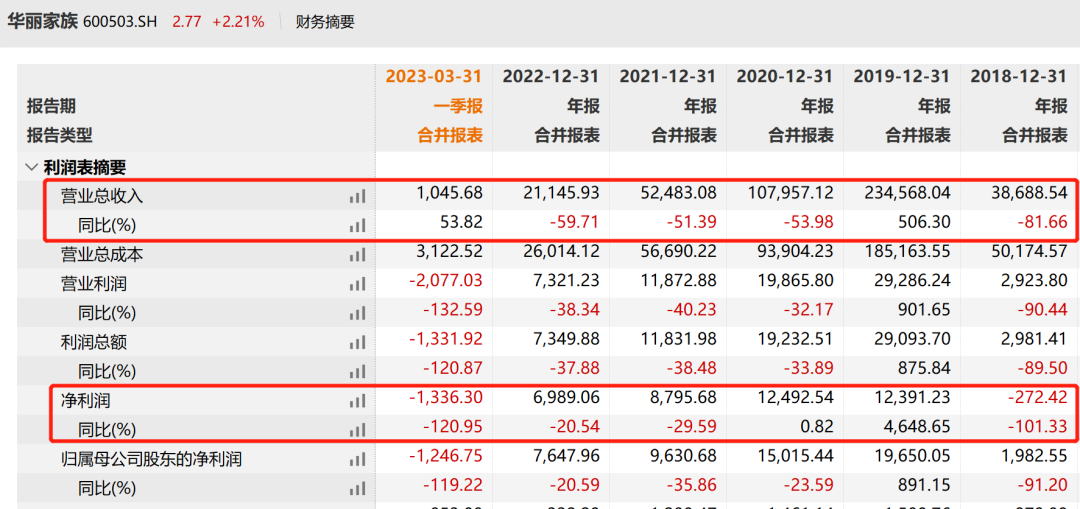Click revenue value 1,045.68
Viewport: 1080px width, 509px height.
450,194
